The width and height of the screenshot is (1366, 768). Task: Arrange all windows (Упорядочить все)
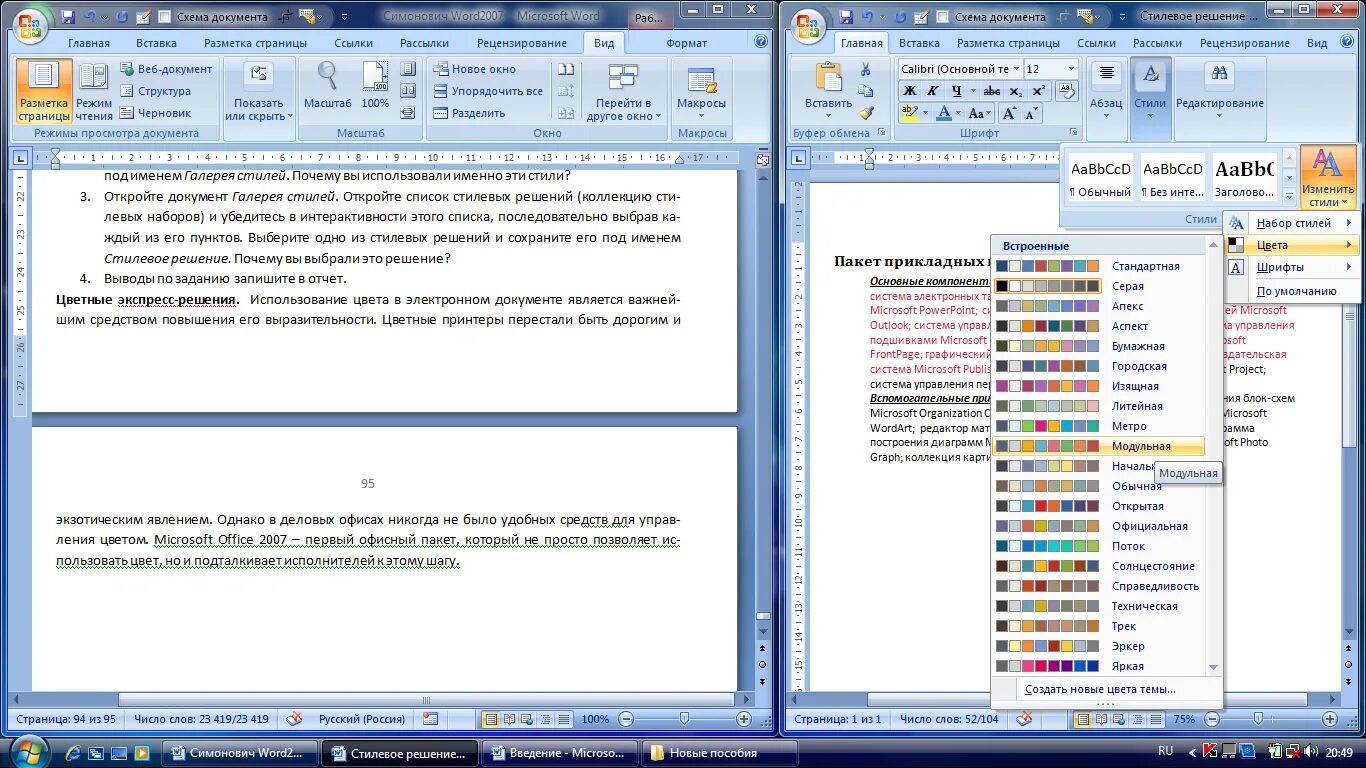(489, 91)
